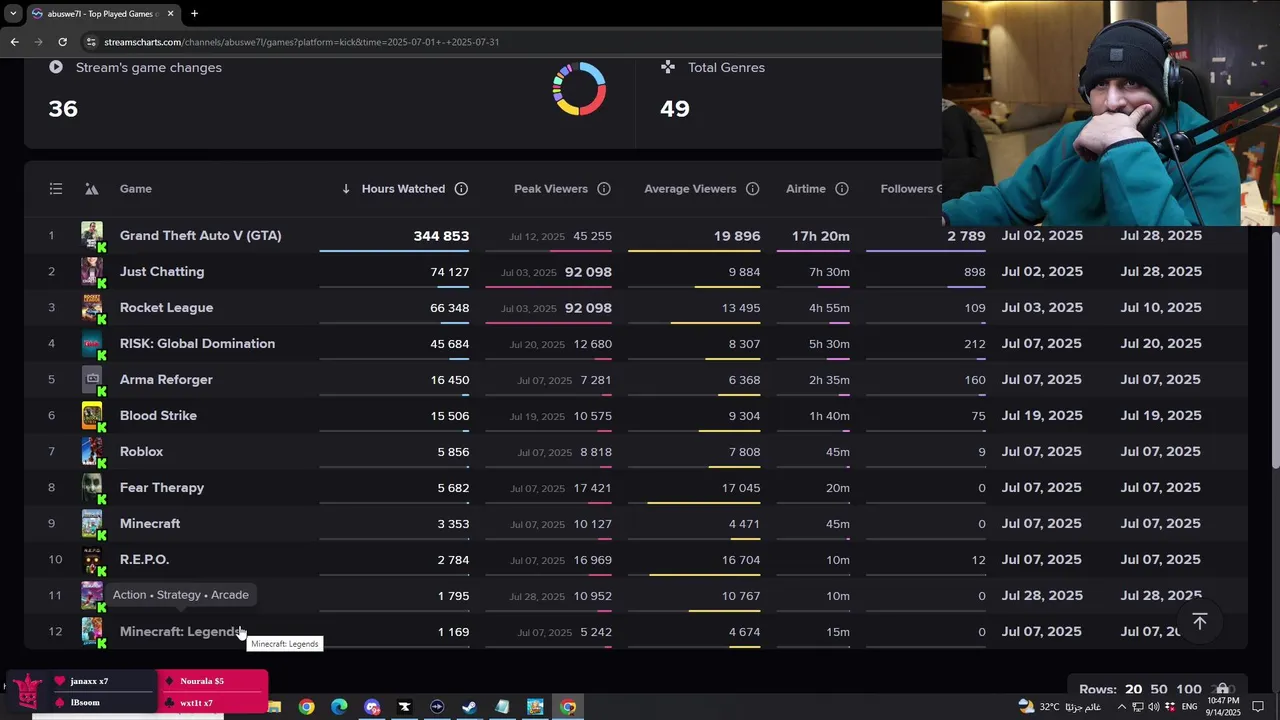
Task: Set rows per page to 100
Action: [1189, 689]
